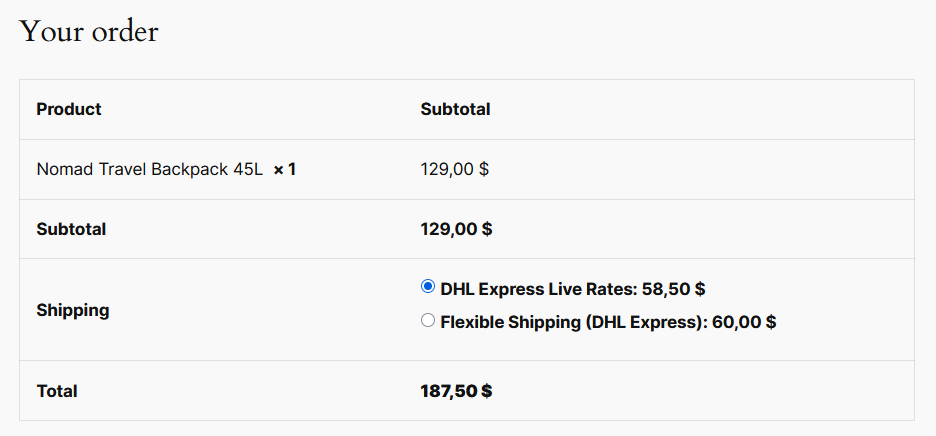The height and width of the screenshot is (436, 936).
Task: Select DHL Express Live Rates radio button
Action: [x=427, y=287]
